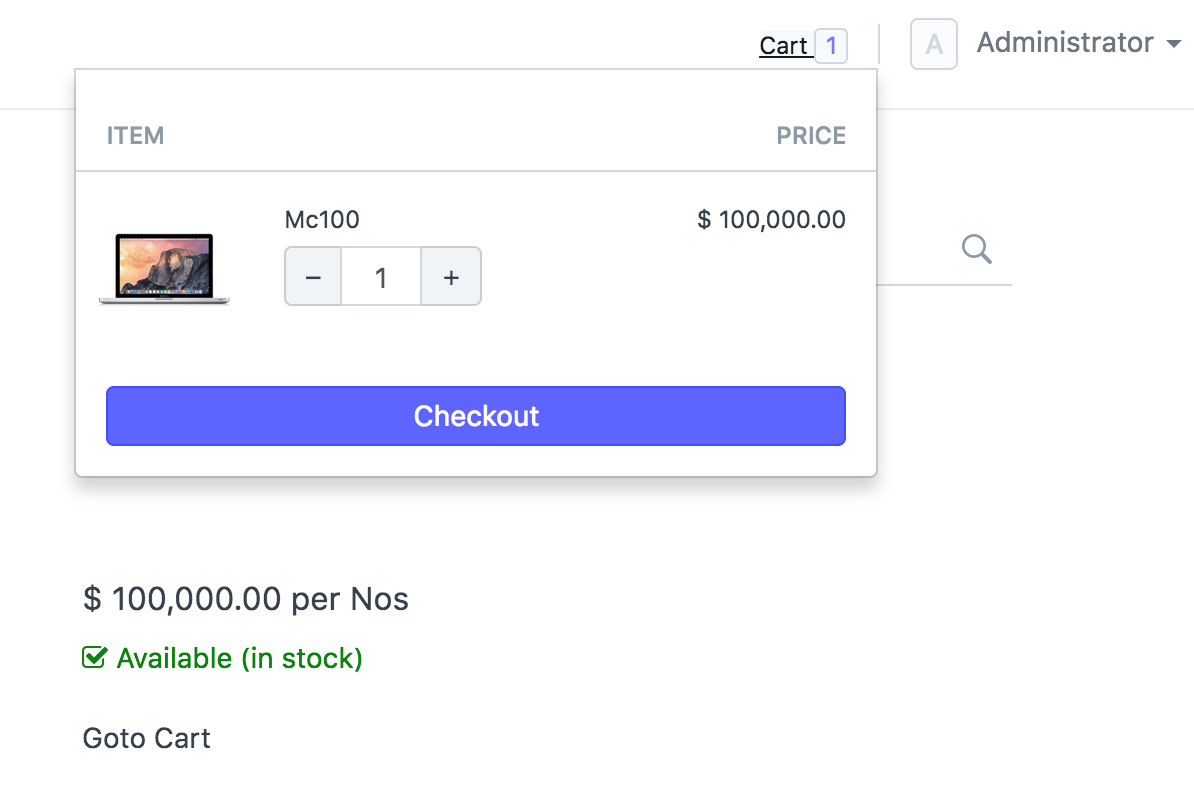Screen dimensions: 1194x810
Task: Click the quantity input showing 1
Action: (381, 277)
